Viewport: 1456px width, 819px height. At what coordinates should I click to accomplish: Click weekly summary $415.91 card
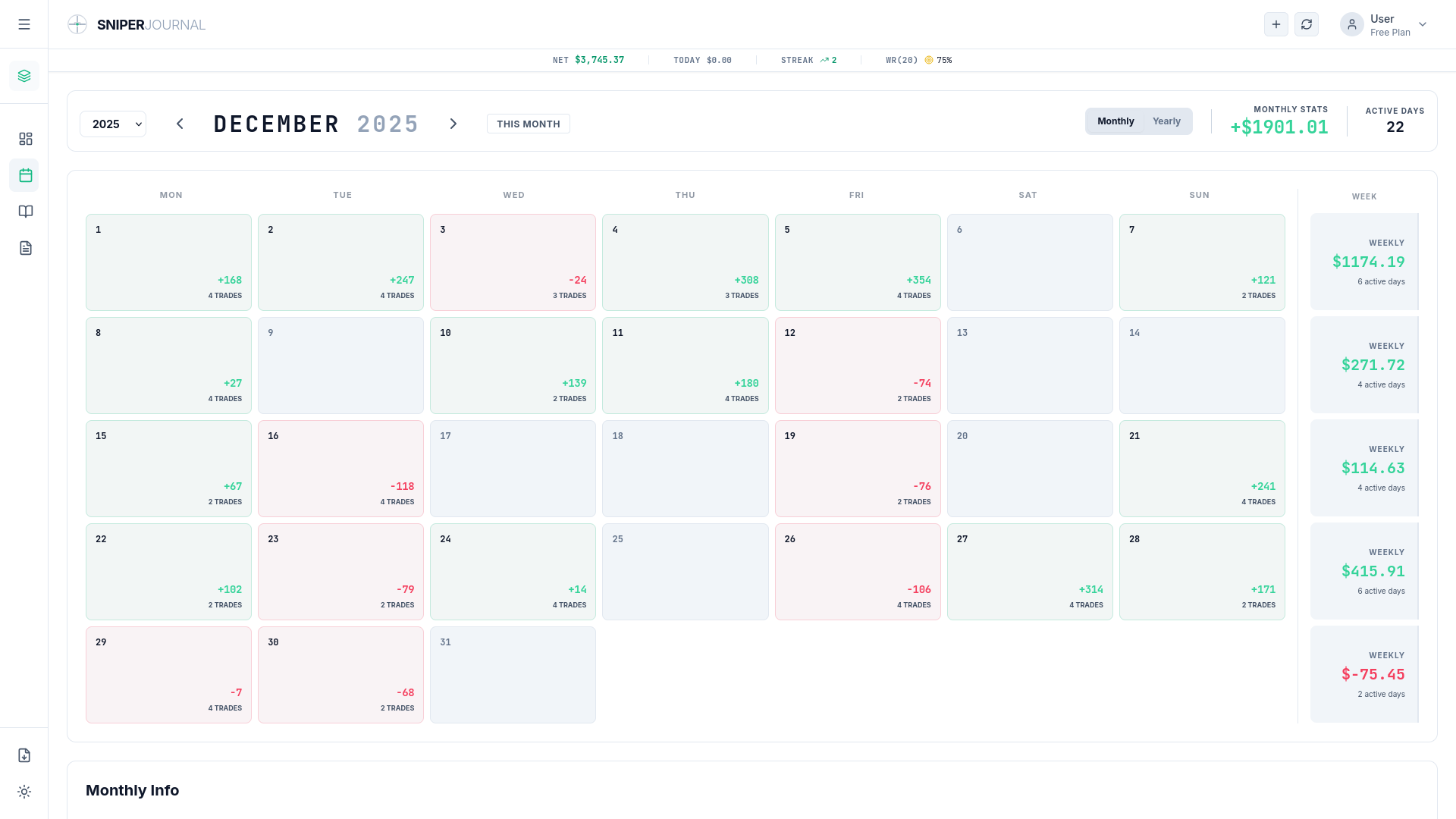pyautogui.click(x=1364, y=571)
